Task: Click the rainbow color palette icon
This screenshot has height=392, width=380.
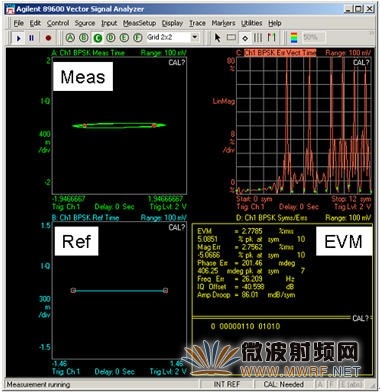Action: click(294, 38)
